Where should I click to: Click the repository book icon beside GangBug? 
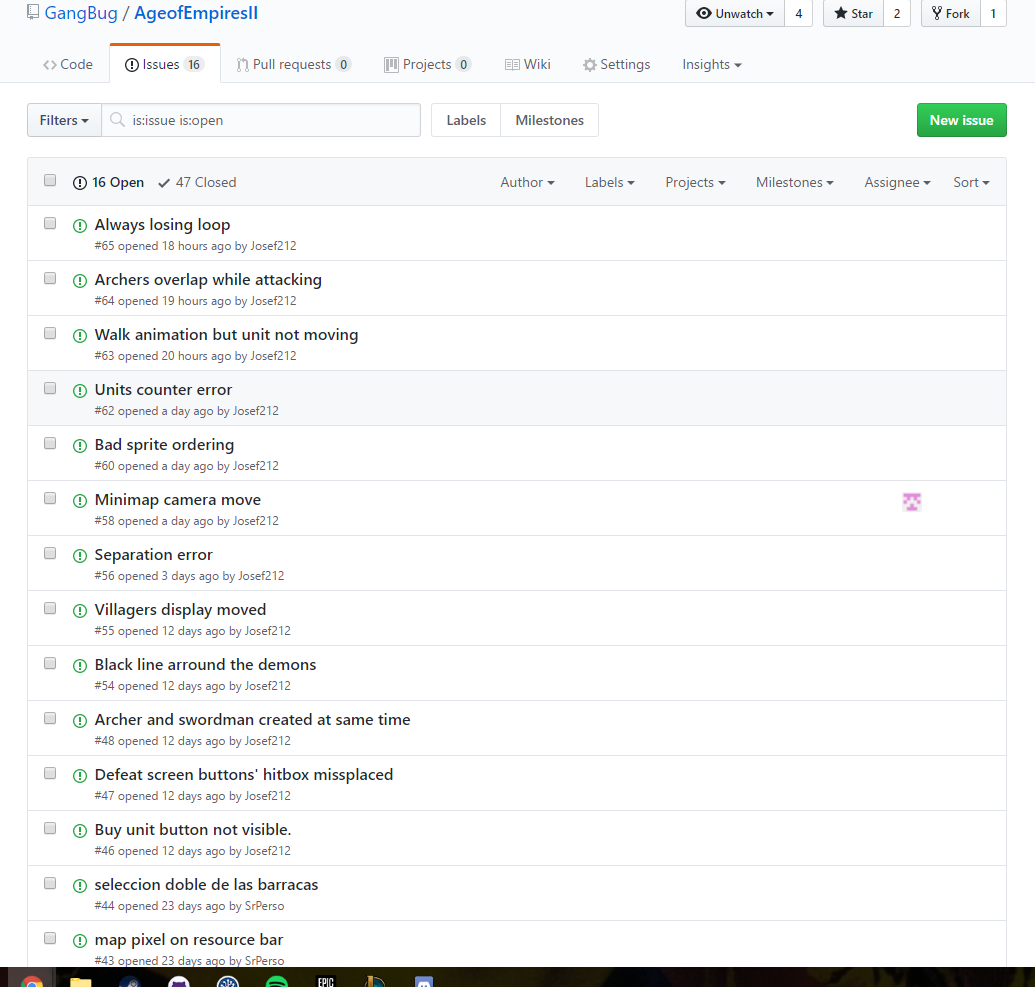point(32,13)
